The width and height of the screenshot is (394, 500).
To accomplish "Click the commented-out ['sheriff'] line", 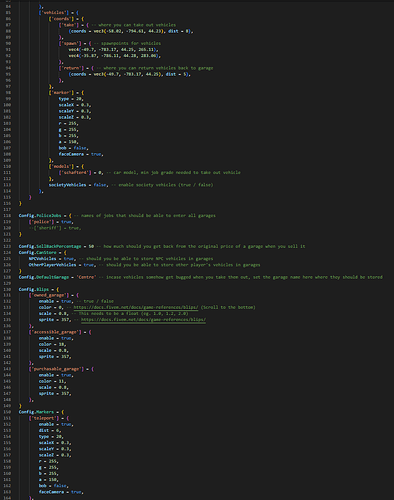I will [x=55, y=228].
